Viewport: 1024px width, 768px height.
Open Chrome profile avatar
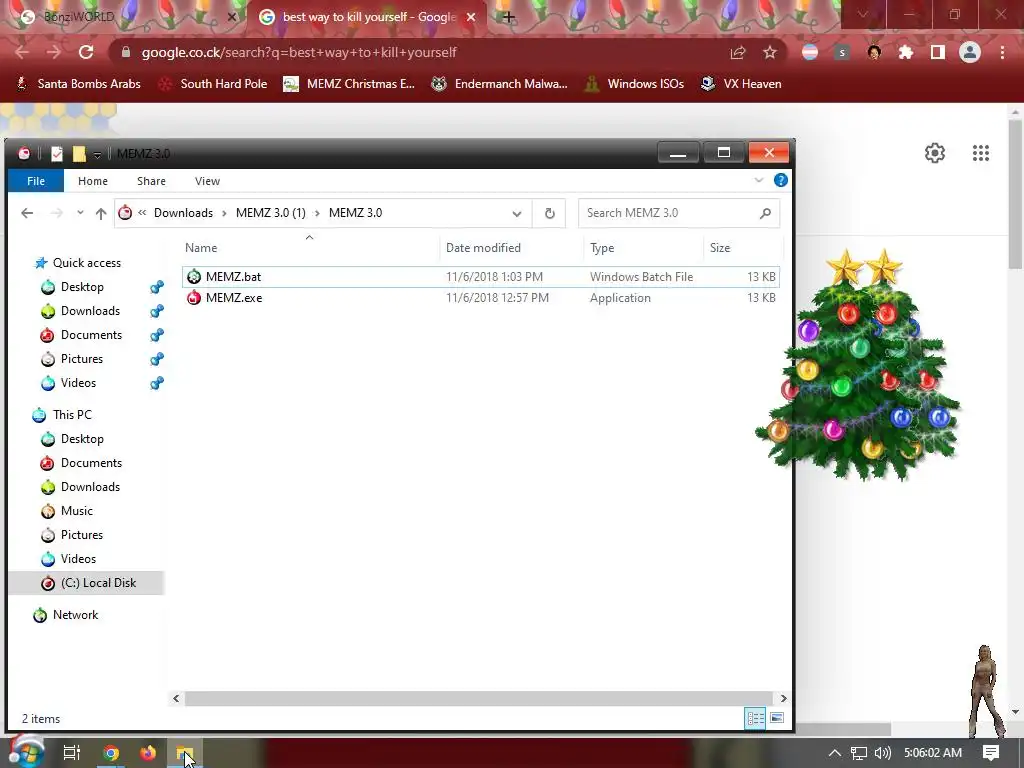click(970, 52)
